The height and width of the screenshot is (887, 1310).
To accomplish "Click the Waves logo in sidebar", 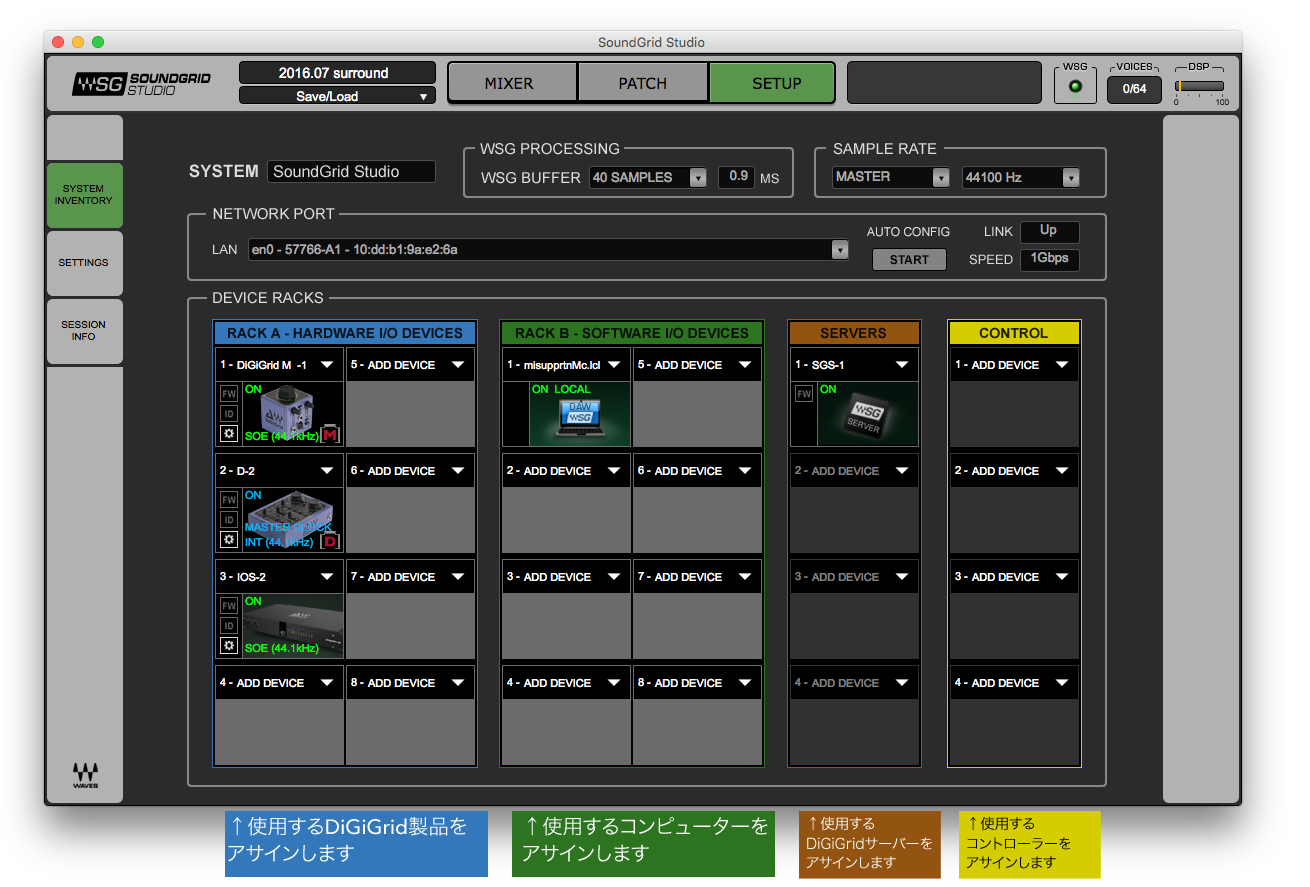I will [x=85, y=775].
